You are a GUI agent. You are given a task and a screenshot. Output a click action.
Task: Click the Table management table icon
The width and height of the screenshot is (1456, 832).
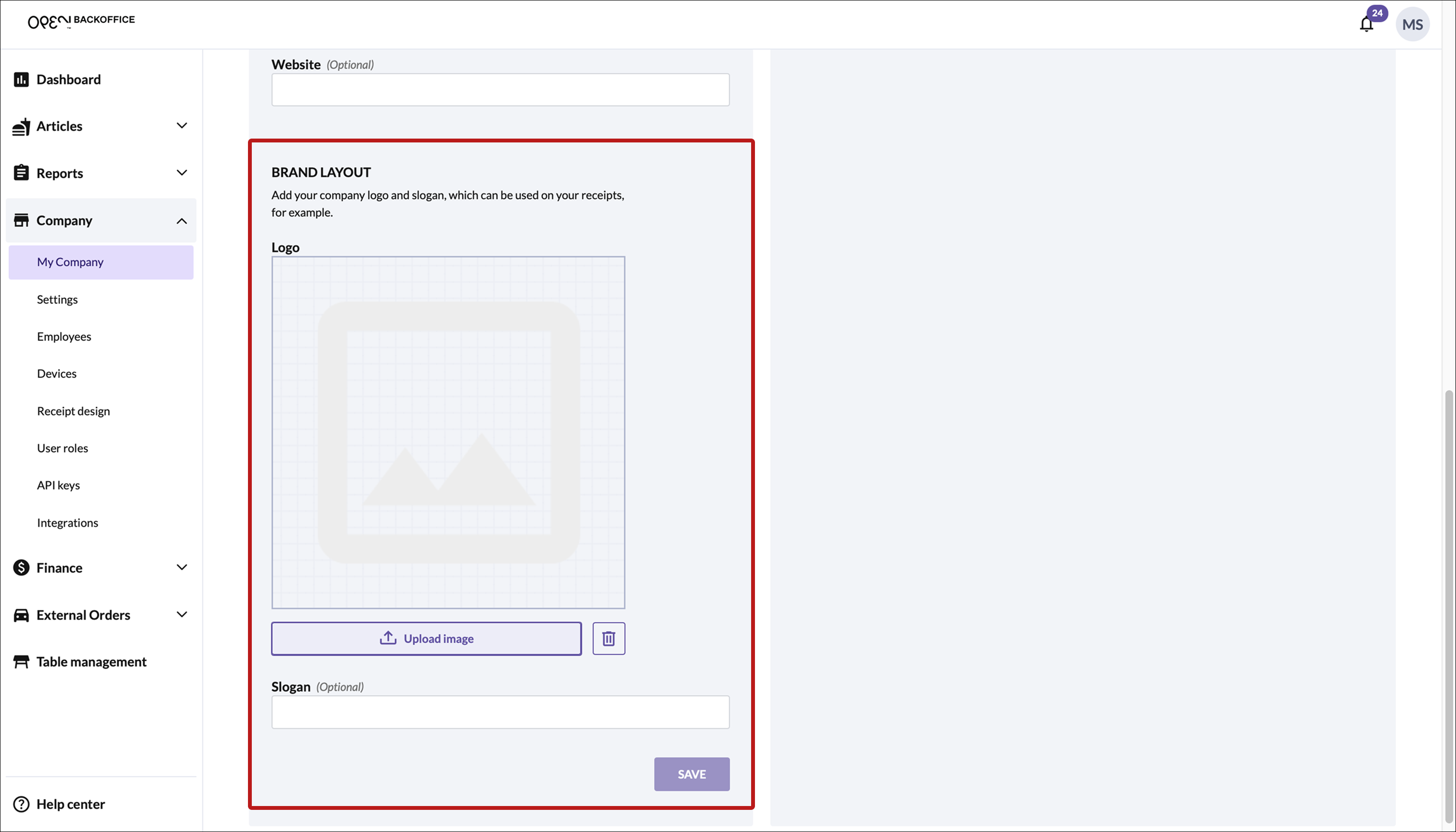(x=21, y=662)
